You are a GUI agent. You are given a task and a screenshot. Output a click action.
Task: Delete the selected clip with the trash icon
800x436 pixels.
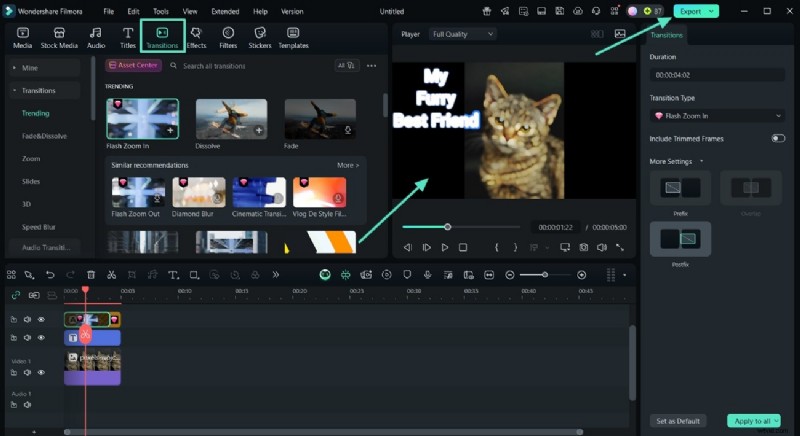click(91, 275)
